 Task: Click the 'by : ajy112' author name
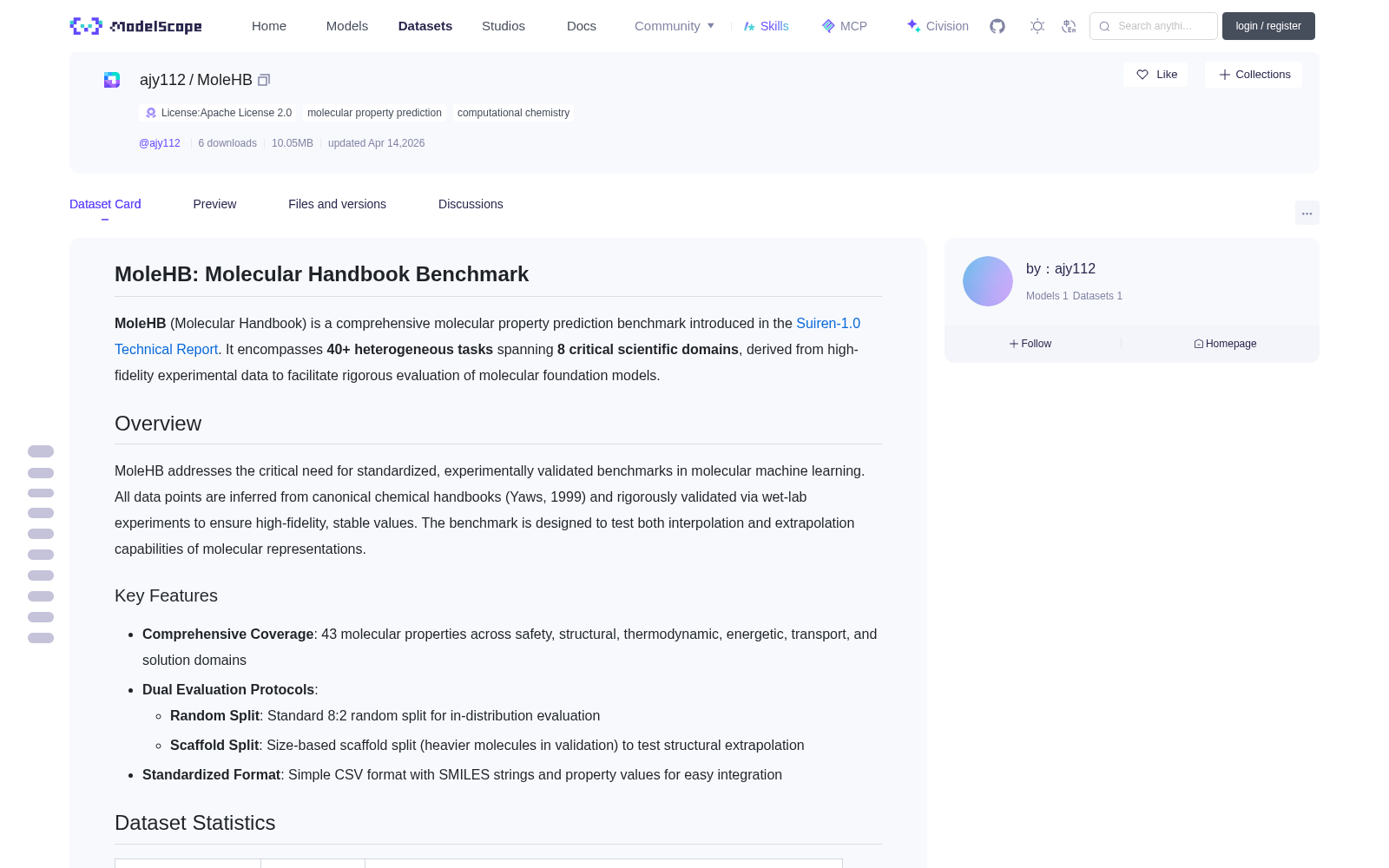[x=1061, y=269]
